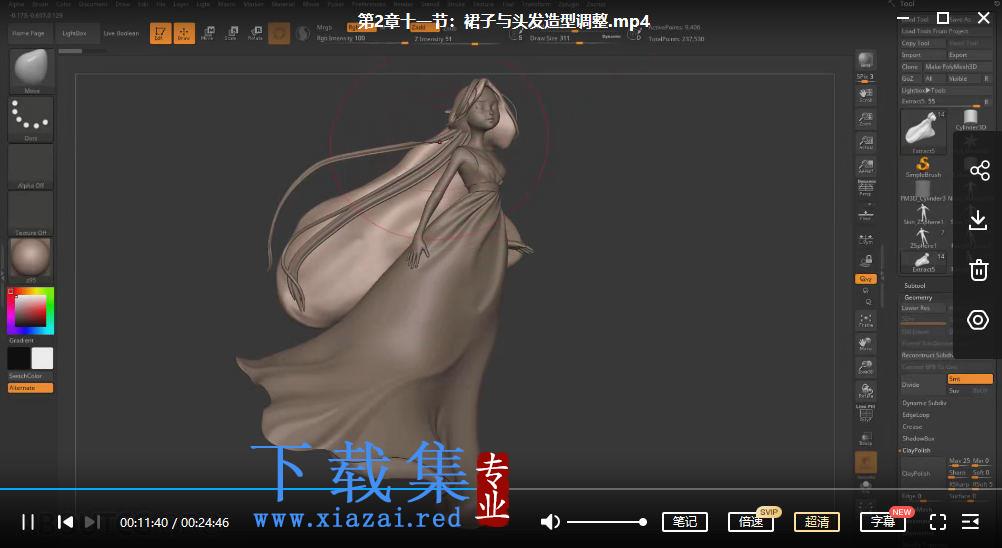This screenshot has height=548, width=1002.
Task: Toggle the Line Fill PolyF icon
Action: tap(865, 413)
